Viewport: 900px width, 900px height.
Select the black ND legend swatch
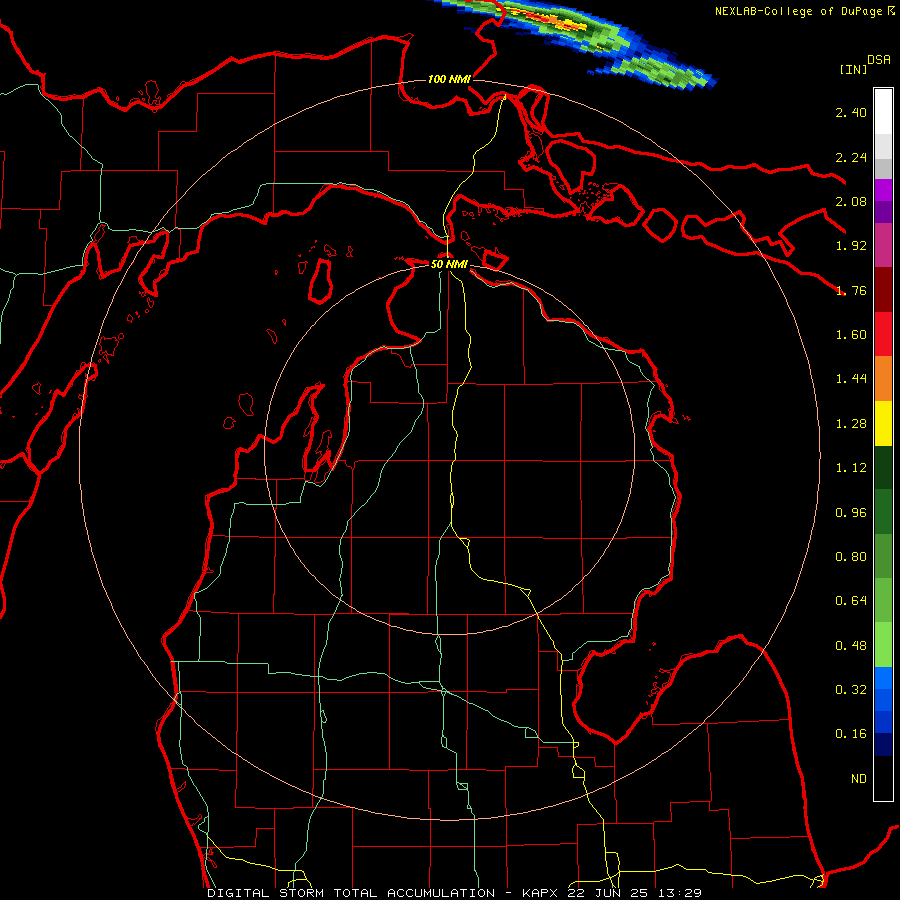(x=883, y=778)
